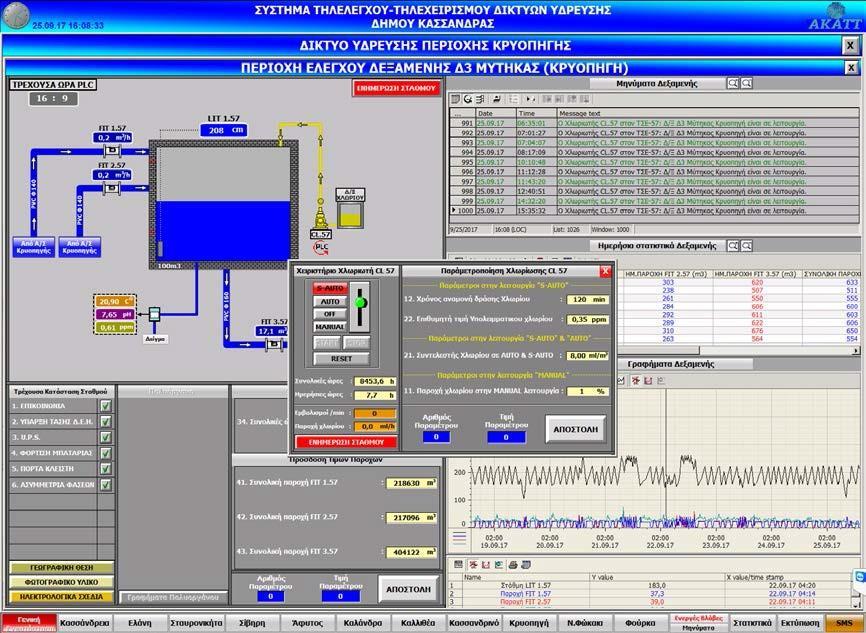Click the Date column header in message list

(x=495, y=113)
